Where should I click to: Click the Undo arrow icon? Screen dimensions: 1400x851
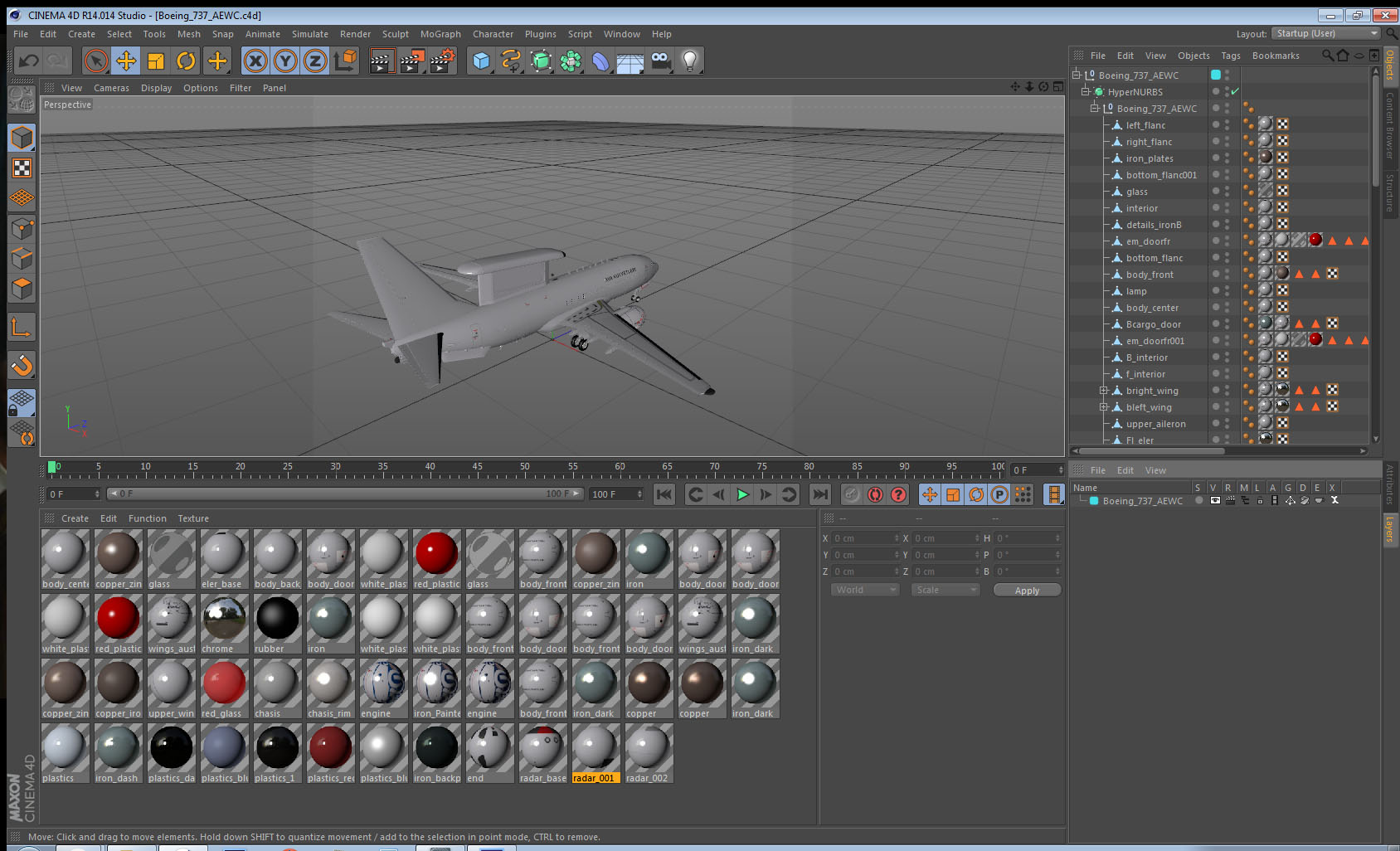(28, 61)
